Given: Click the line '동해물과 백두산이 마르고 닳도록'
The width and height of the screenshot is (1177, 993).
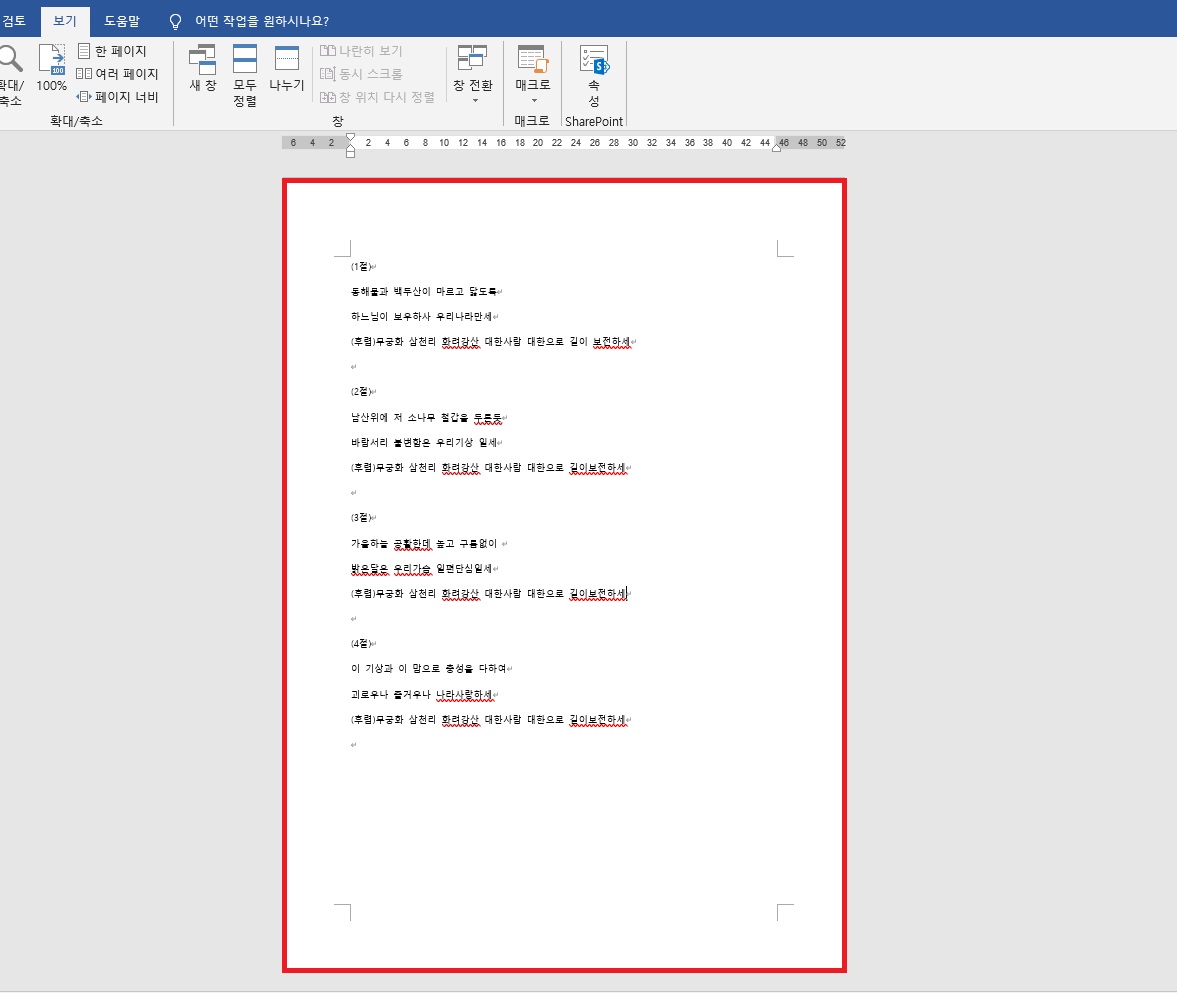Looking at the screenshot, I should pyautogui.click(x=424, y=291).
